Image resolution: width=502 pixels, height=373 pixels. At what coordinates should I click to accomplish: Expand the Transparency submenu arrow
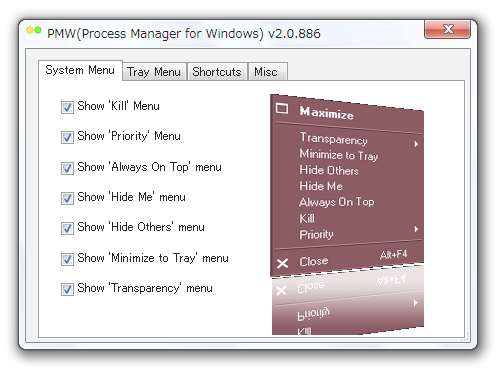[x=416, y=144]
